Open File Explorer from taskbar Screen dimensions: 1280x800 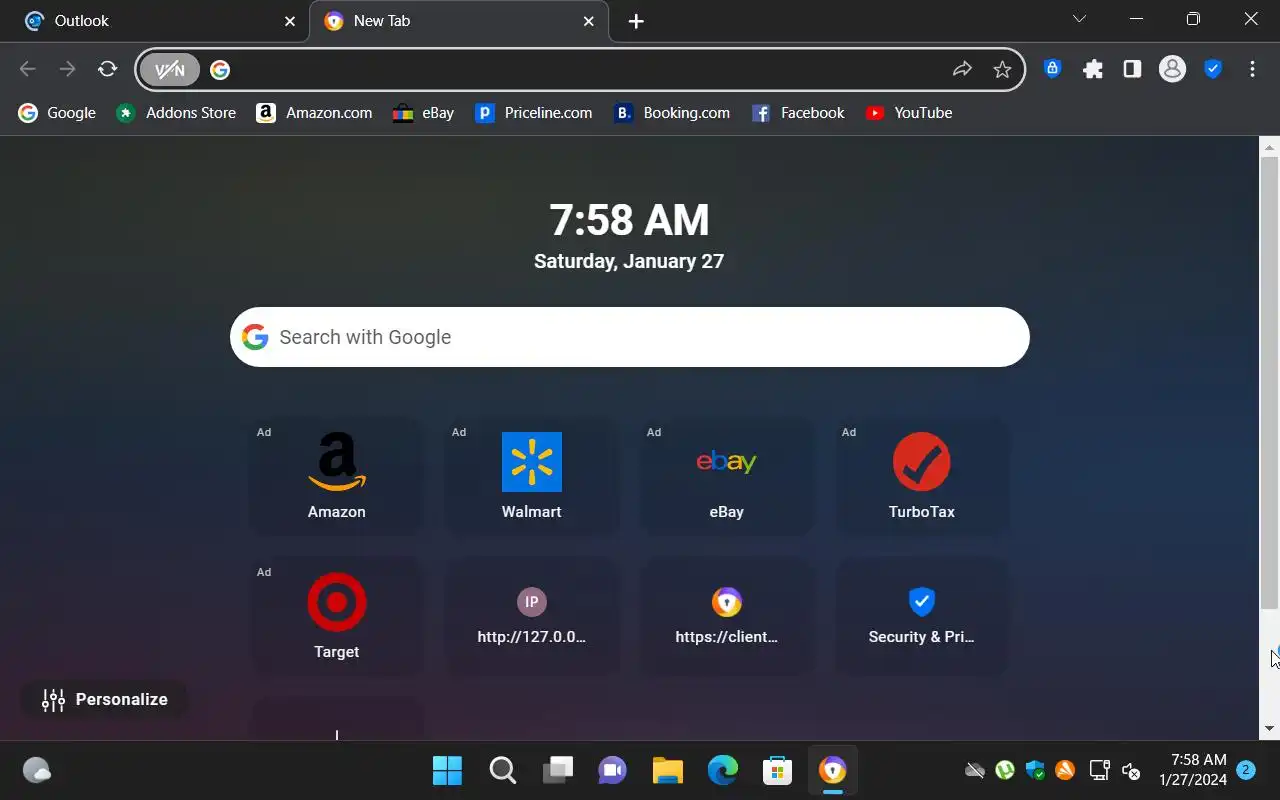point(667,770)
